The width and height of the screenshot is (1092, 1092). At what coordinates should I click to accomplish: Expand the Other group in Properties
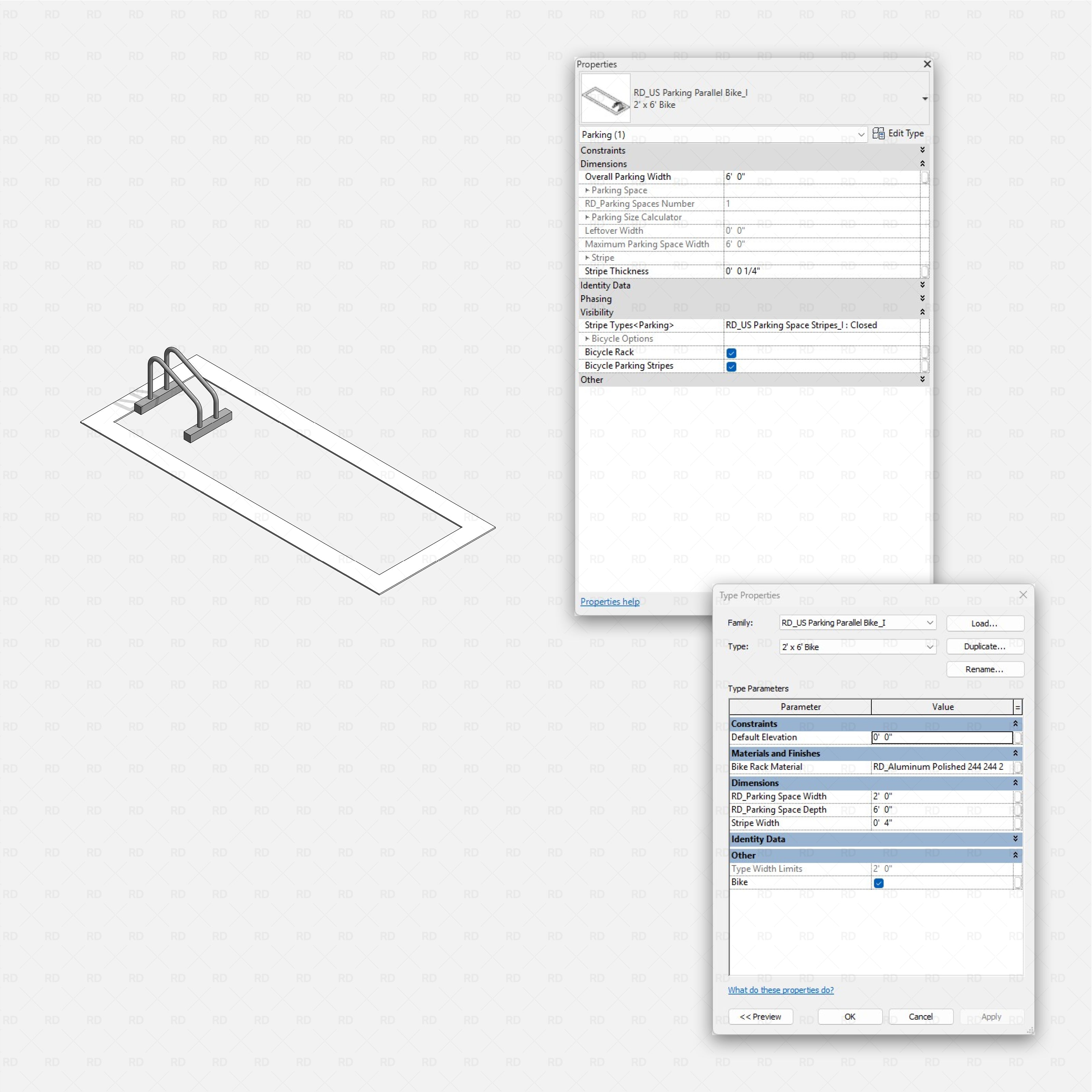(x=922, y=379)
